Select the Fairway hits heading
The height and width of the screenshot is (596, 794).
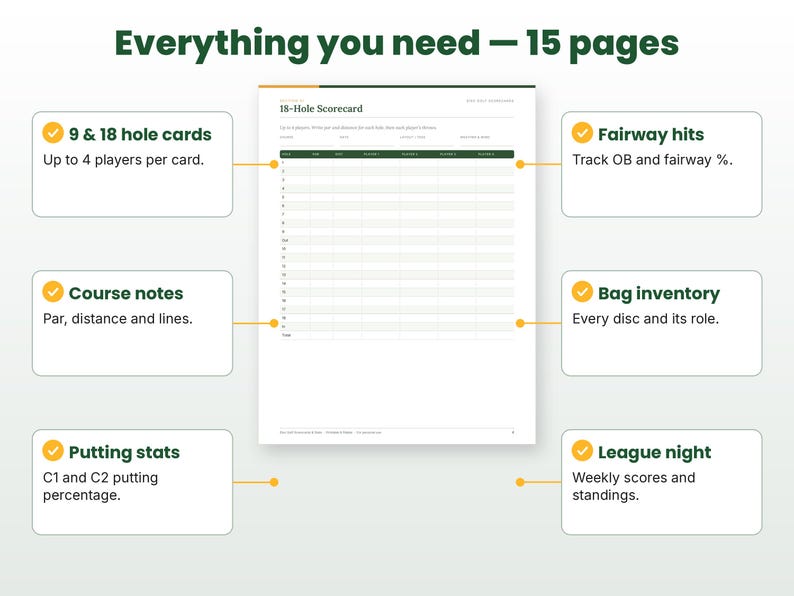pyautogui.click(x=651, y=134)
